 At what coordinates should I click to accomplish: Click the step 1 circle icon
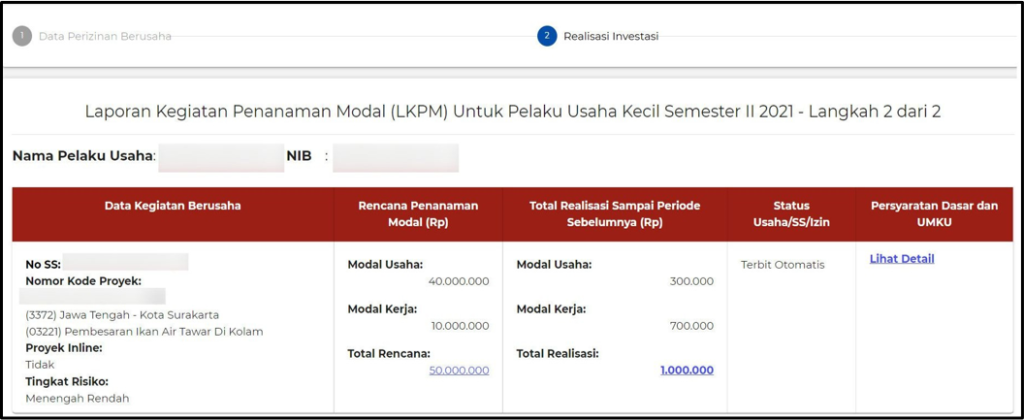click(x=22, y=36)
